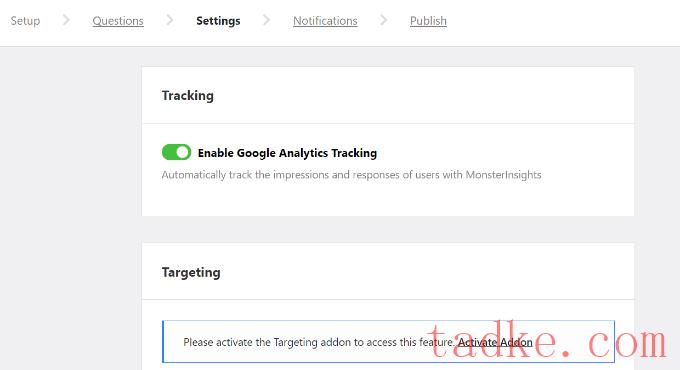Click the word MonsterInsights in the description

point(503,175)
